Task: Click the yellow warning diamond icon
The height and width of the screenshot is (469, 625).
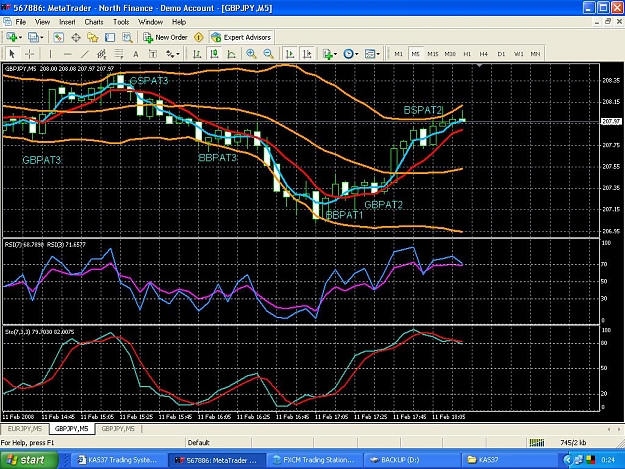Action: tap(199, 37)
